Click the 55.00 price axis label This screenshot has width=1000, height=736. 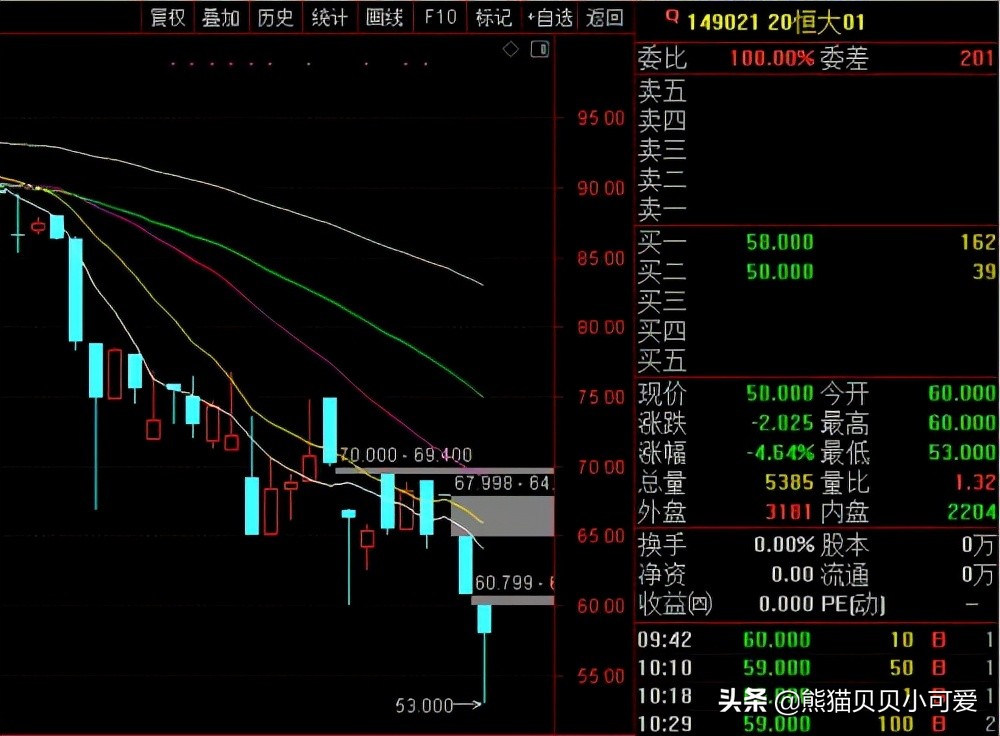[x=601, y=676]
